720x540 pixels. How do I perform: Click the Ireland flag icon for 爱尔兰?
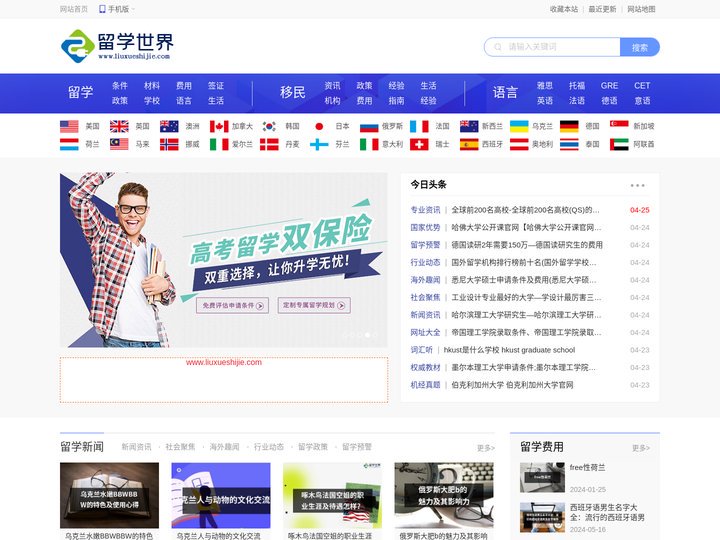(219, 144)
